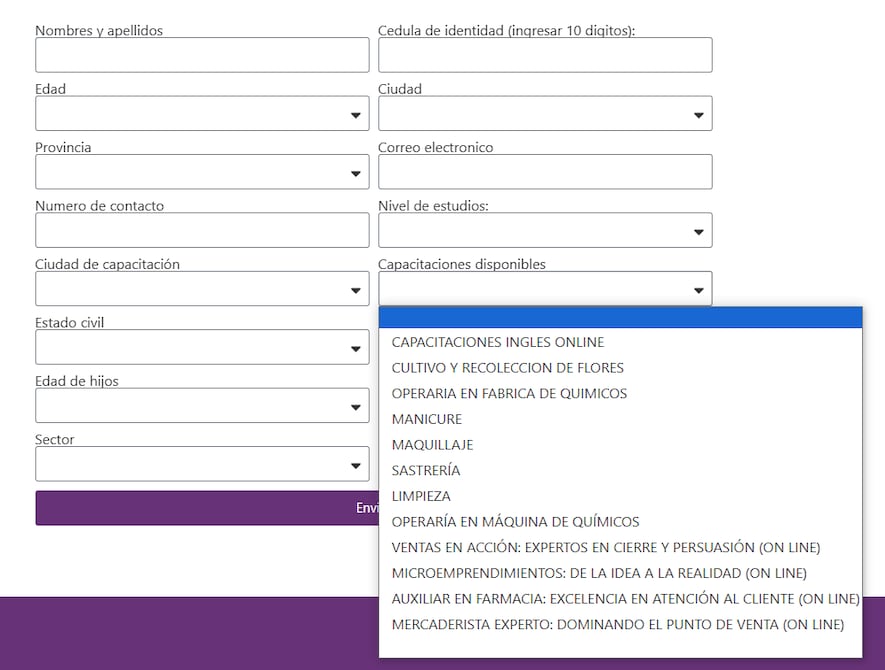Choose CULTIVO Y RECOLECCION DE FLORES

508,368
